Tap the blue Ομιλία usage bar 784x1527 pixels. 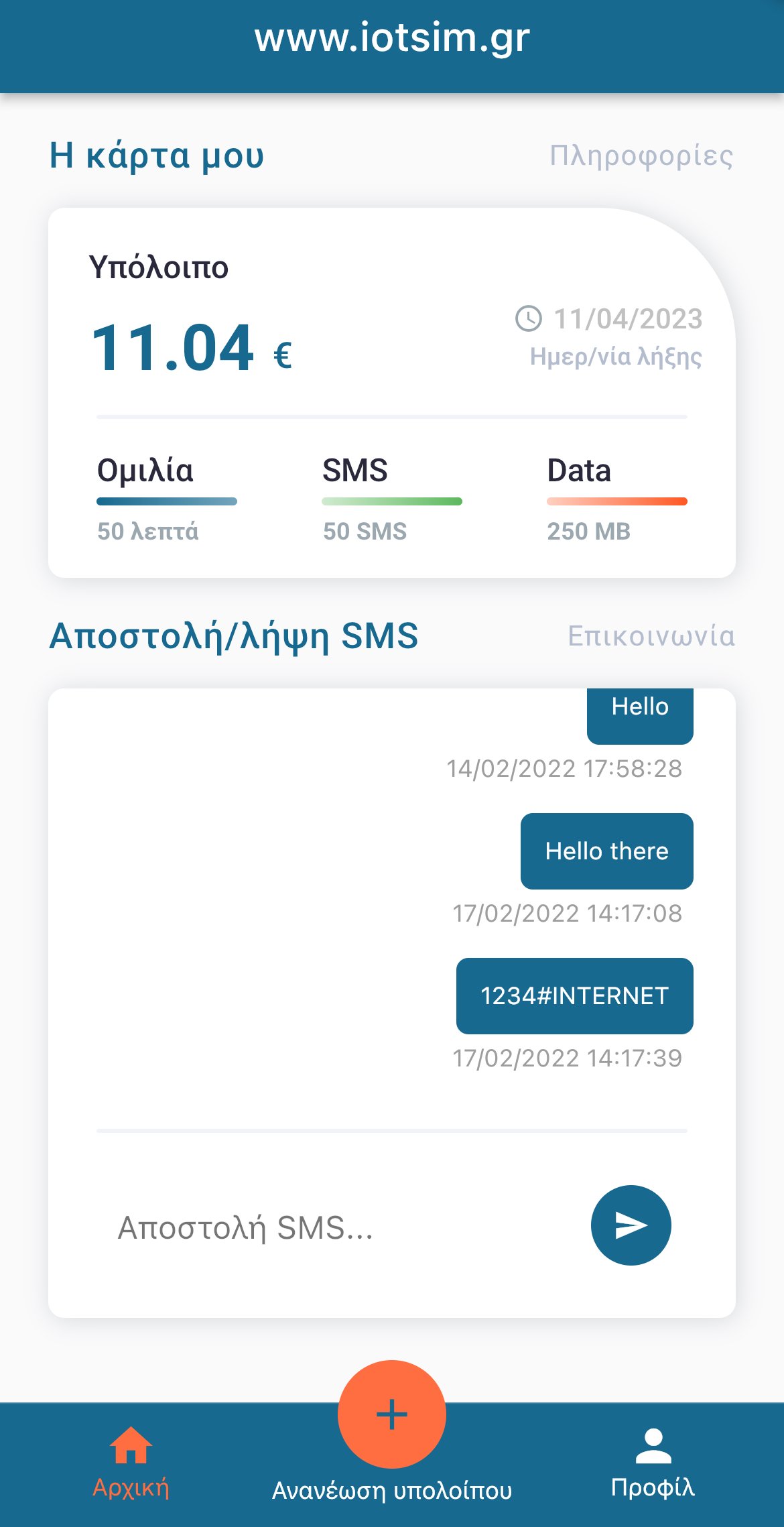point(167,501)
